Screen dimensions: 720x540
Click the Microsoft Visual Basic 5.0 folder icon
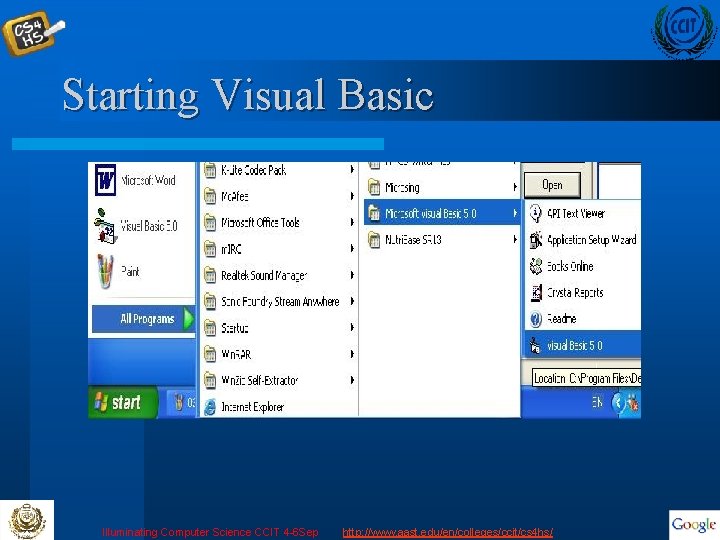click(x=374, y=213)
